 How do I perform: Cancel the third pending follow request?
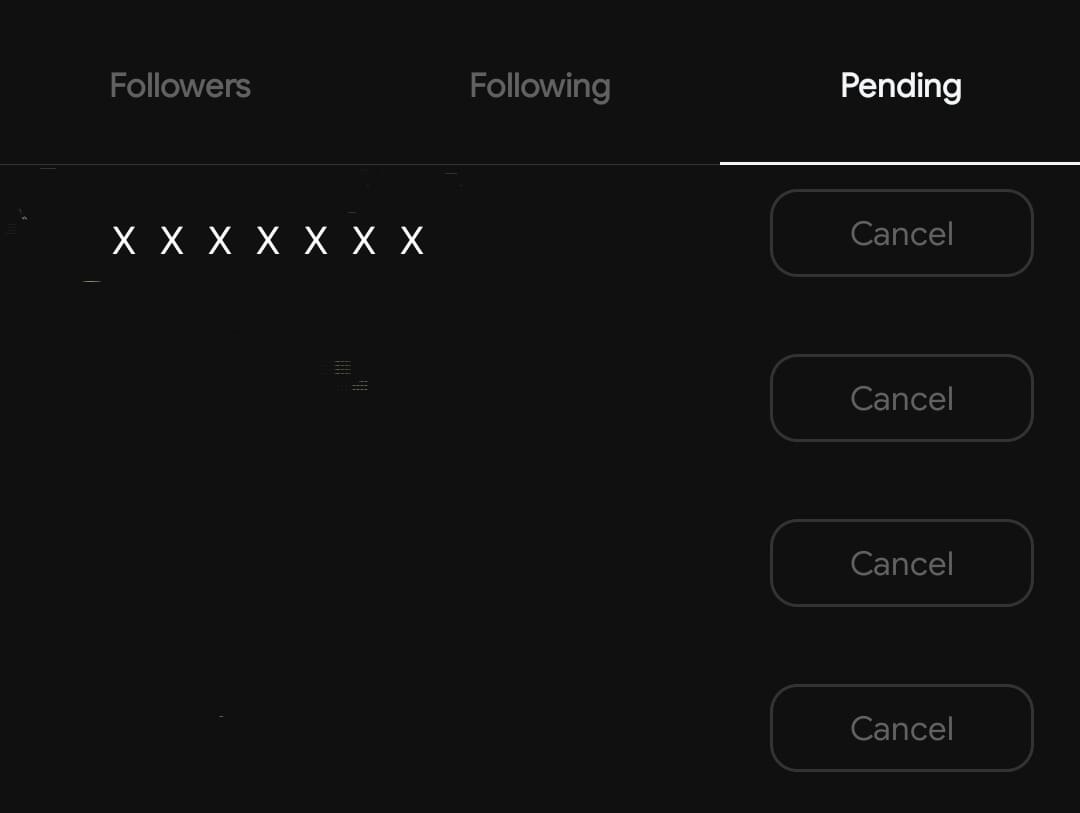(x=901, y=563)
